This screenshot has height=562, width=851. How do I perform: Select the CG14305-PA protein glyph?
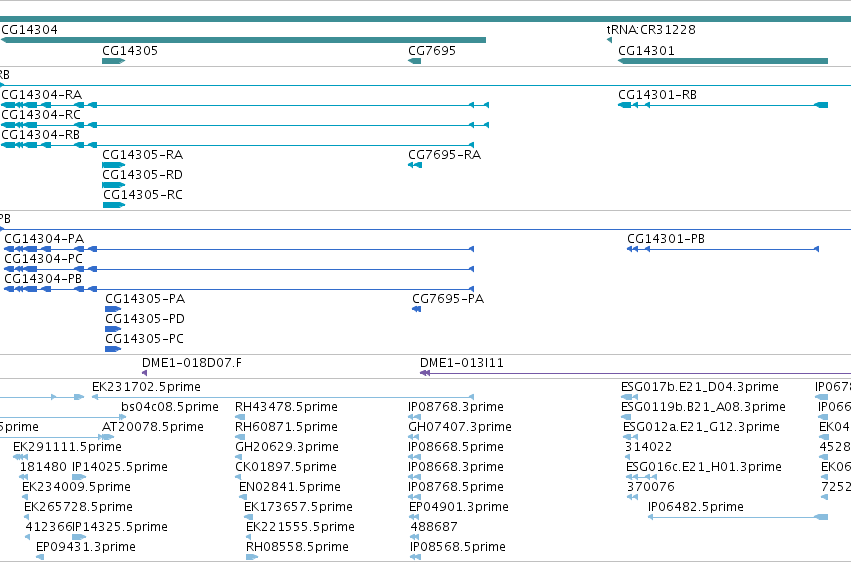(113, 309)
